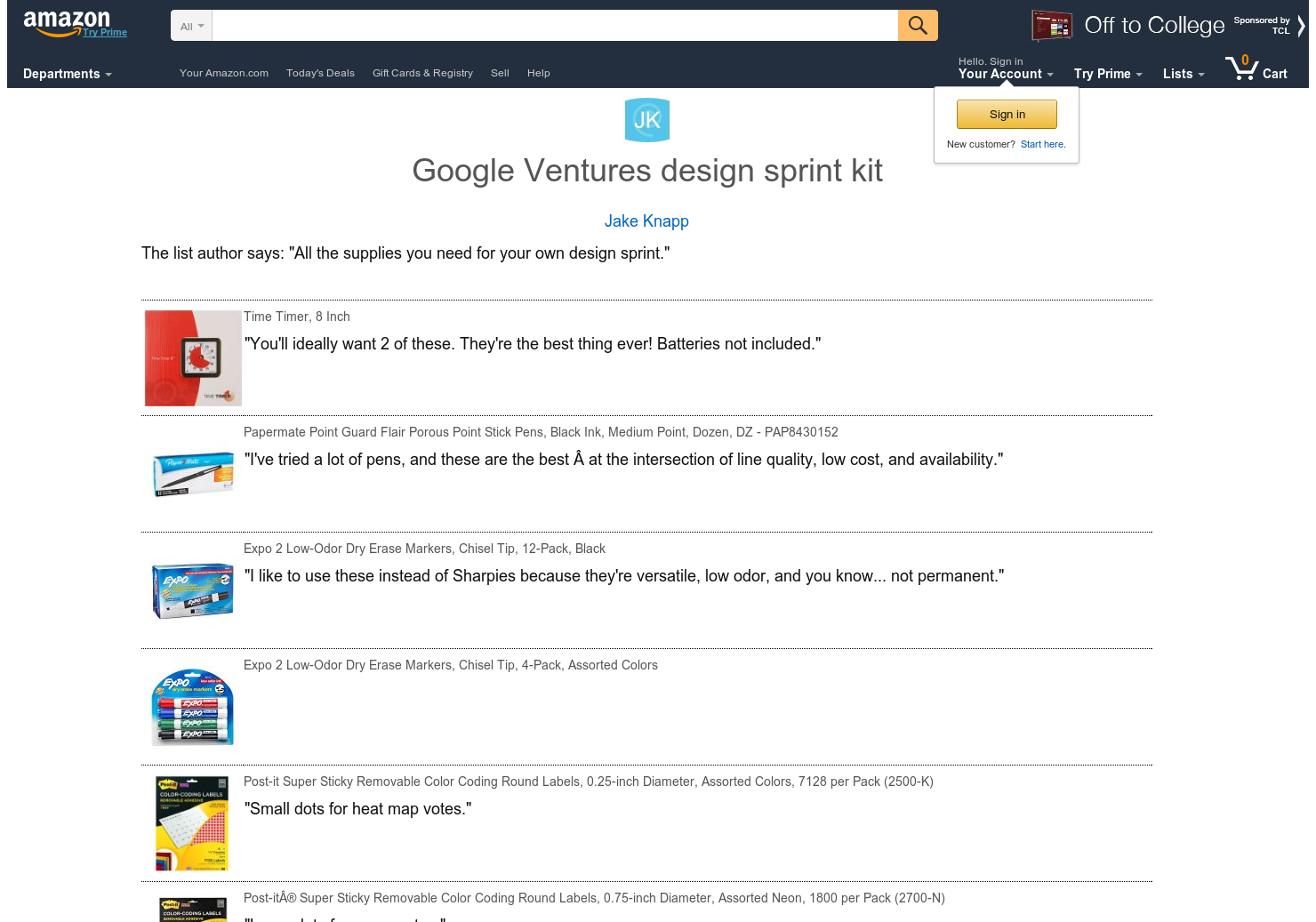Screen dimensions: 1316x922
Task: Click the JK avatar icon
Action: (x=647, y=120)
